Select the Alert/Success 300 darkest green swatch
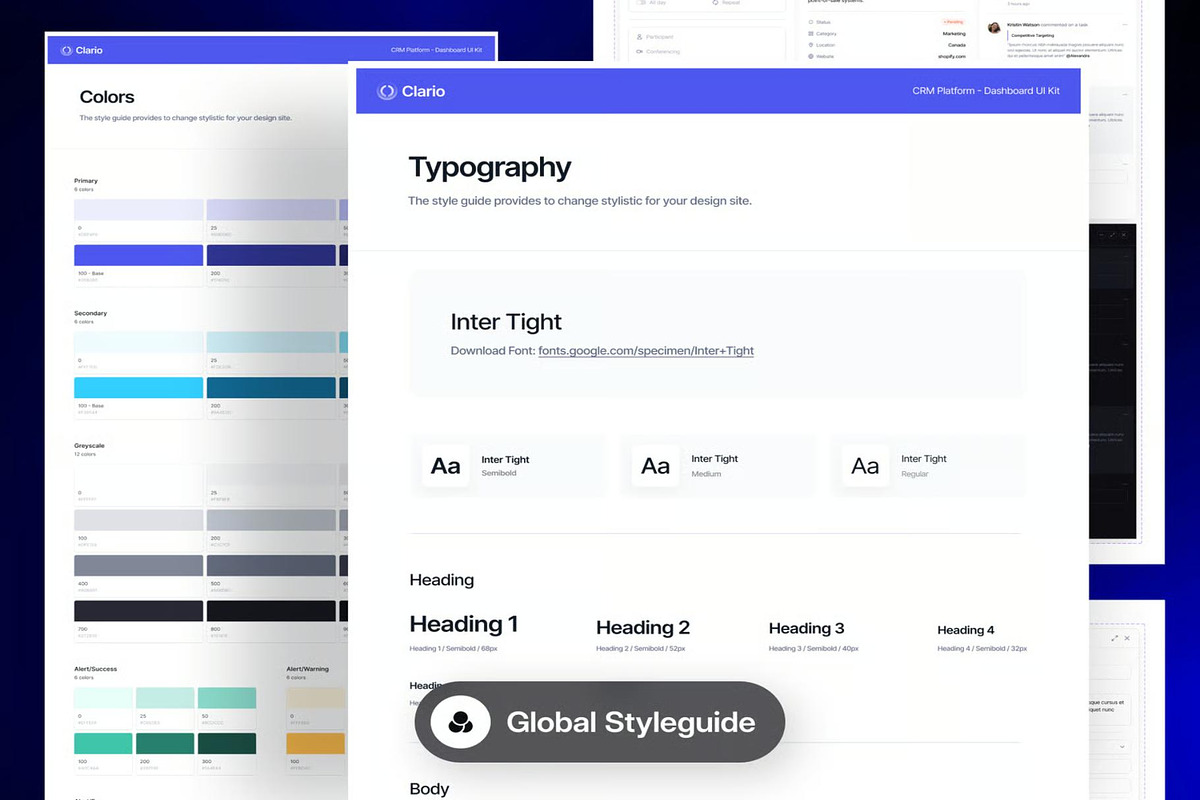 click(x=227, y=744)
